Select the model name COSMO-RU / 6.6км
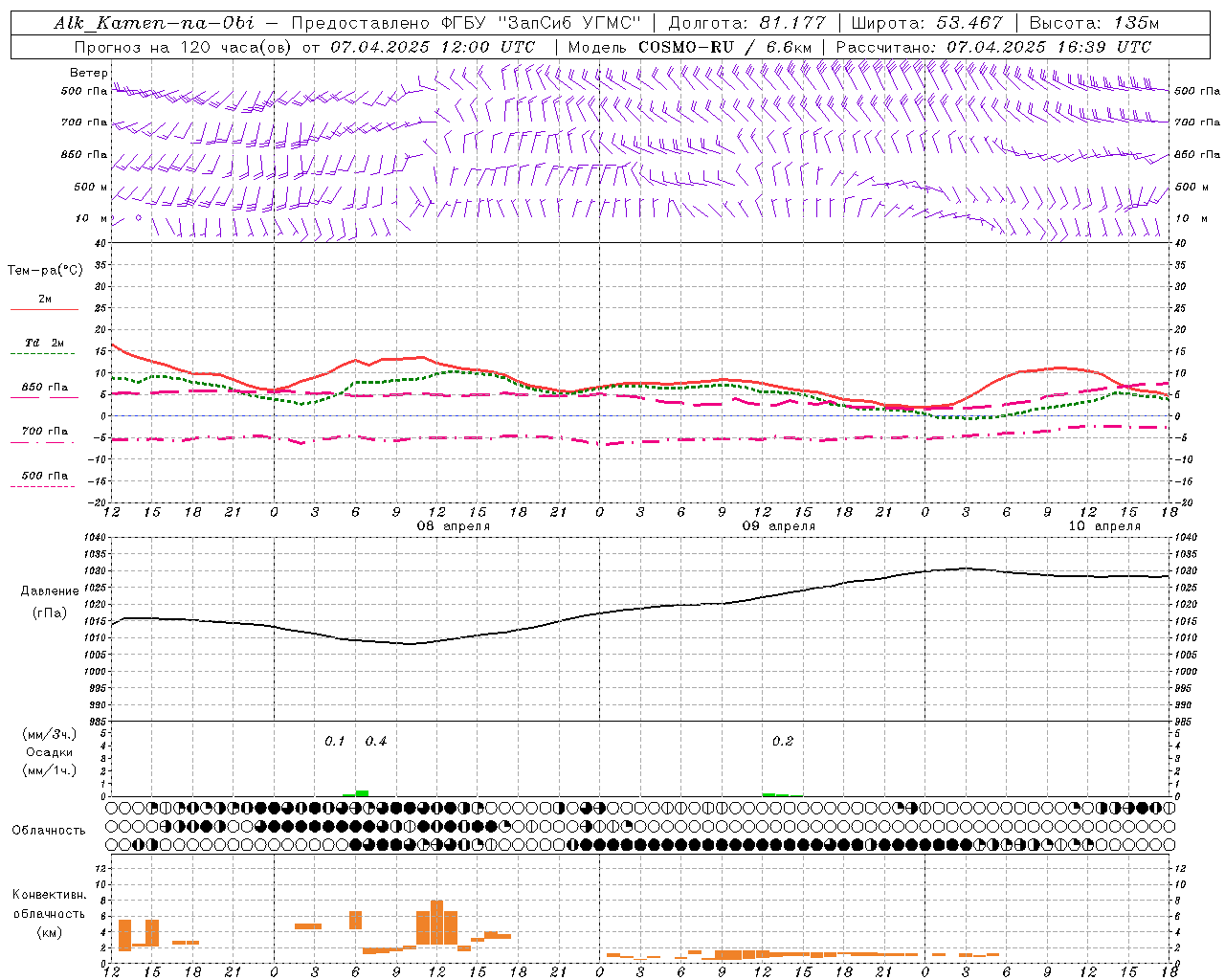The width and height of the screenshot is (1225, 980). point(724,47)
